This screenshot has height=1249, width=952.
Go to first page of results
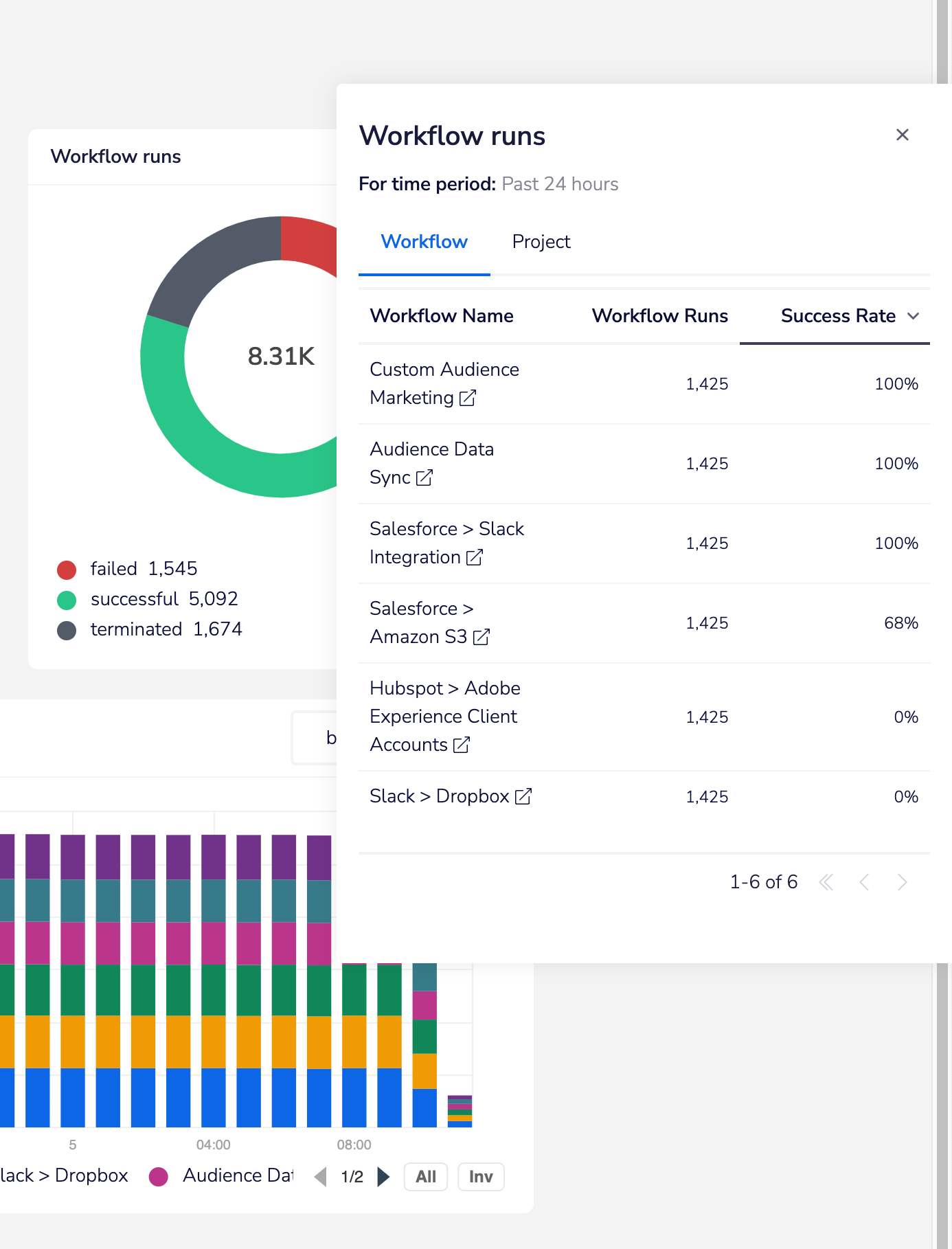[x=826, y=882]
